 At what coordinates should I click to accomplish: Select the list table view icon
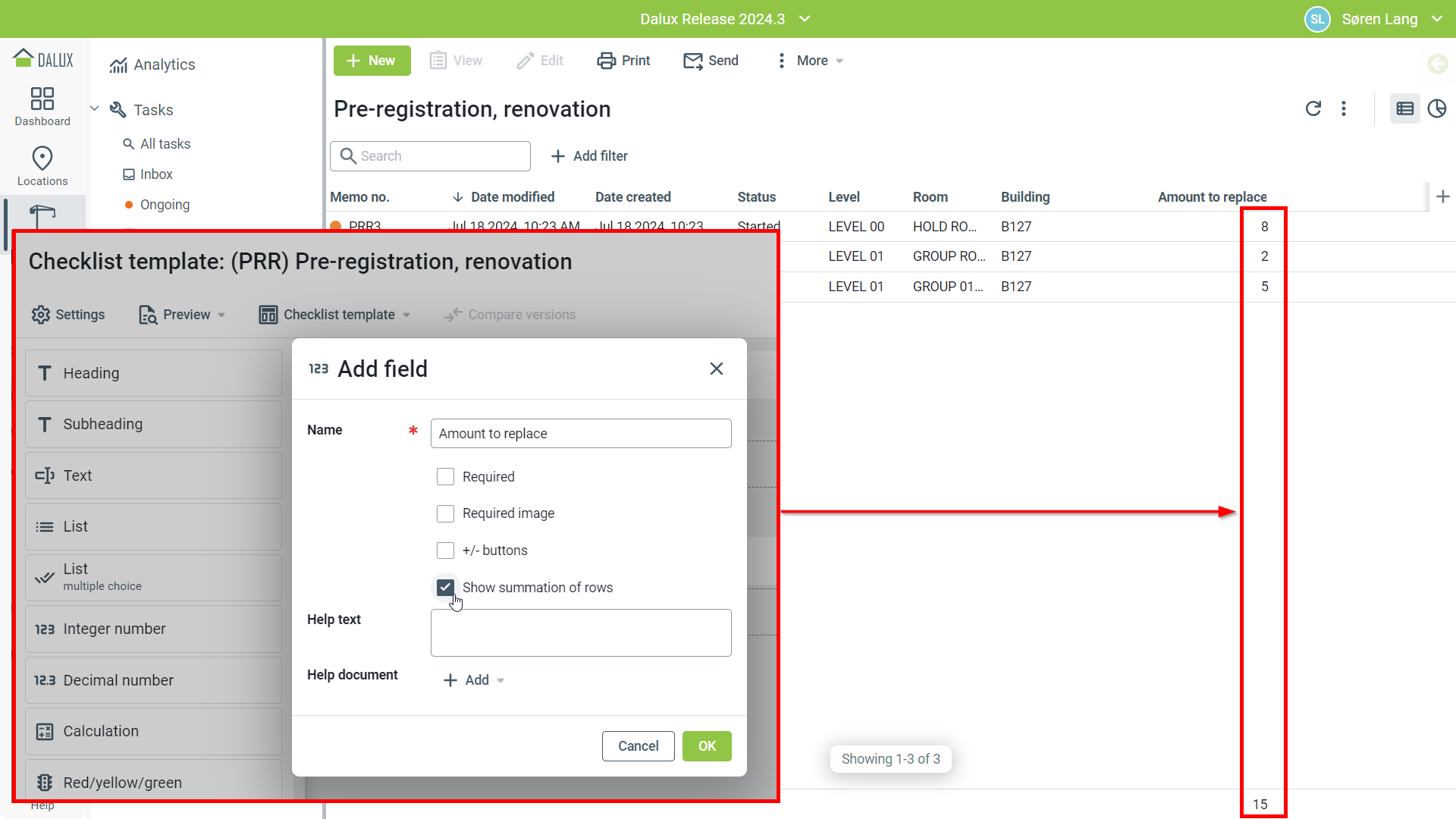coord(1404,108)
